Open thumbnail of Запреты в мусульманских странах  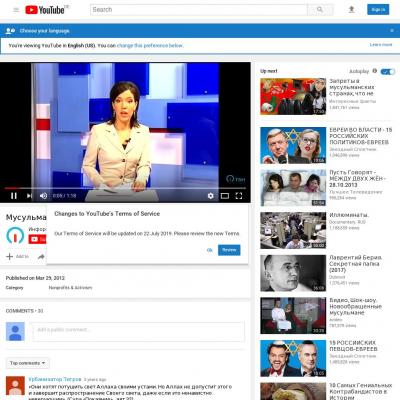click(x=293, y=96)
